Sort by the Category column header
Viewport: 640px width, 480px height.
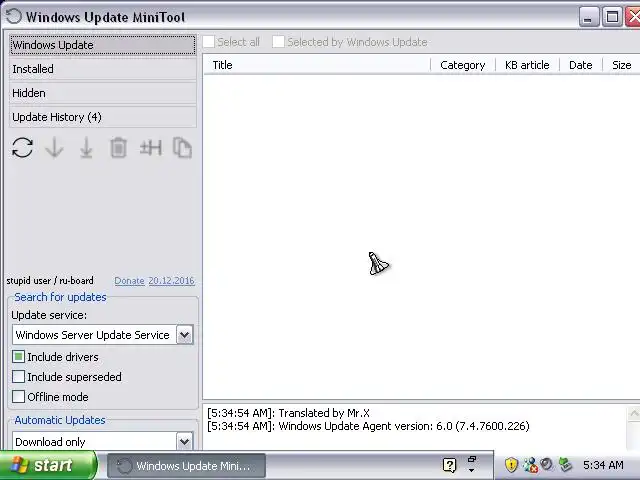tap(463, 65)
